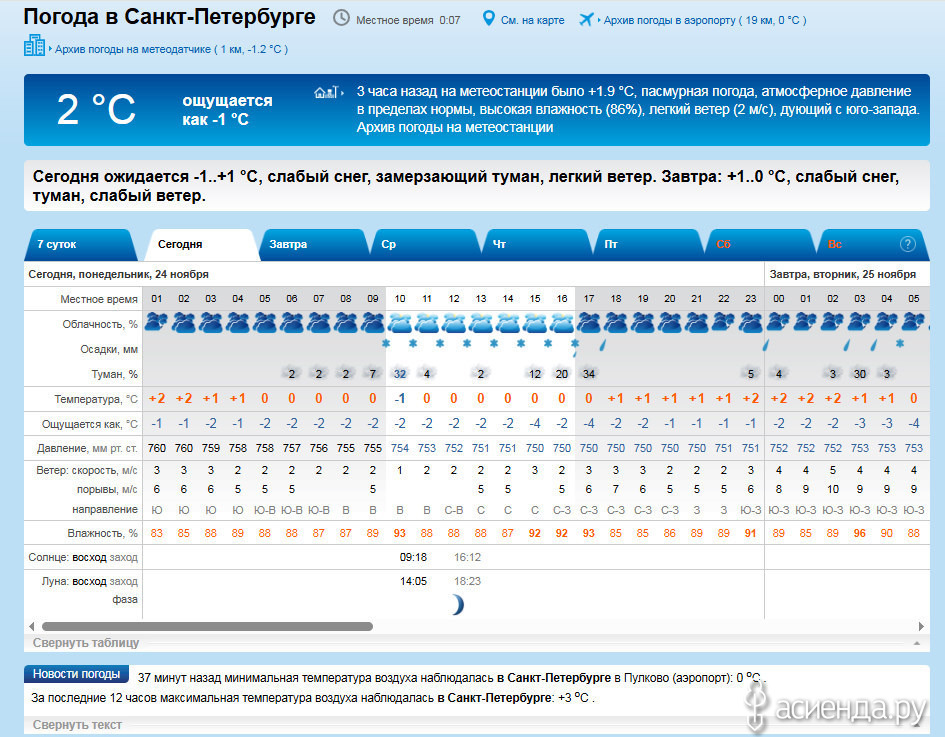Image resolution: width=945 pixels, height=737 pixels.
Task: Collapse news with Свернуть текст
Action: click(x=77, y=725)
